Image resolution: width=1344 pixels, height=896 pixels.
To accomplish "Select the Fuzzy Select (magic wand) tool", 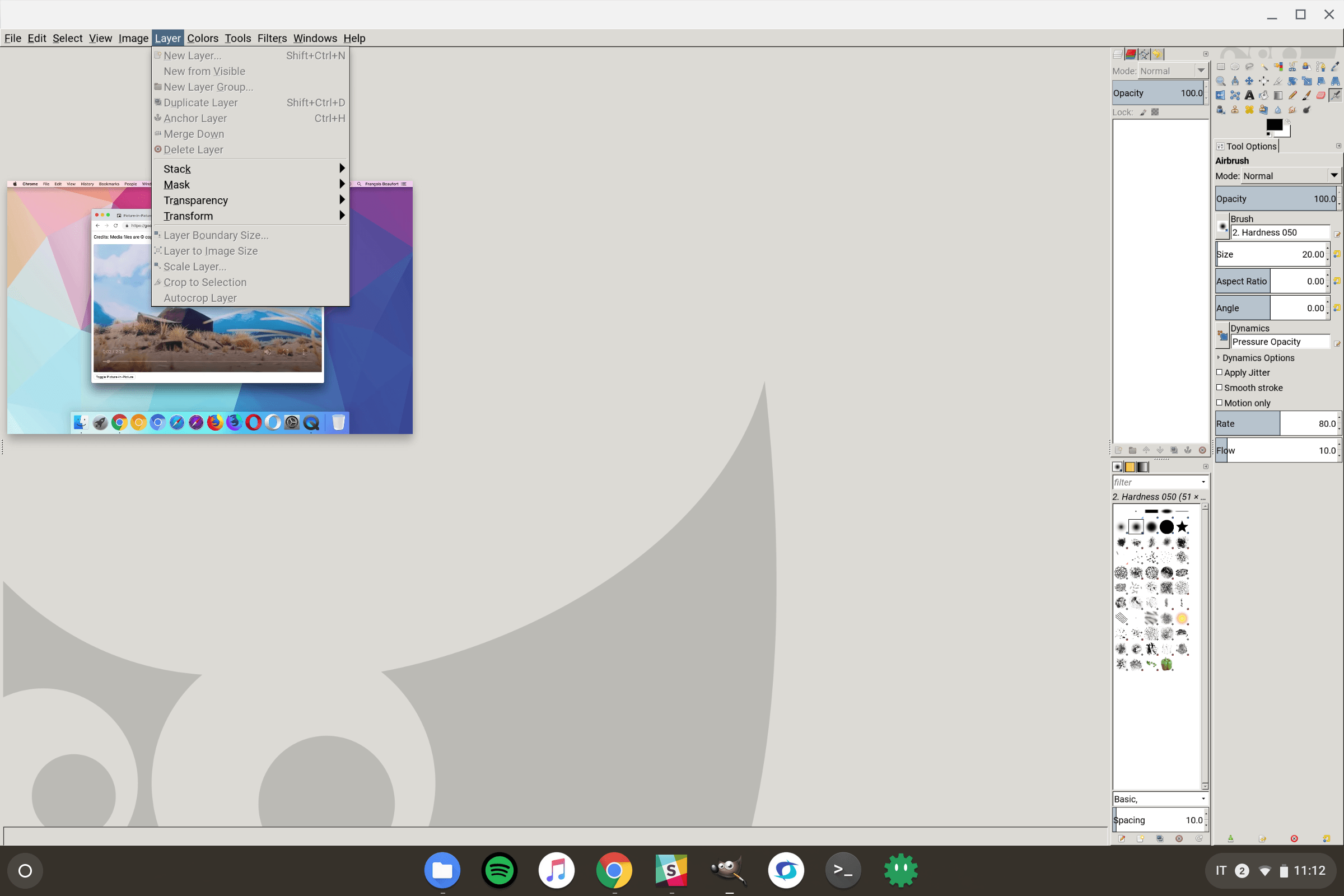I will (x=1264, y=66).
